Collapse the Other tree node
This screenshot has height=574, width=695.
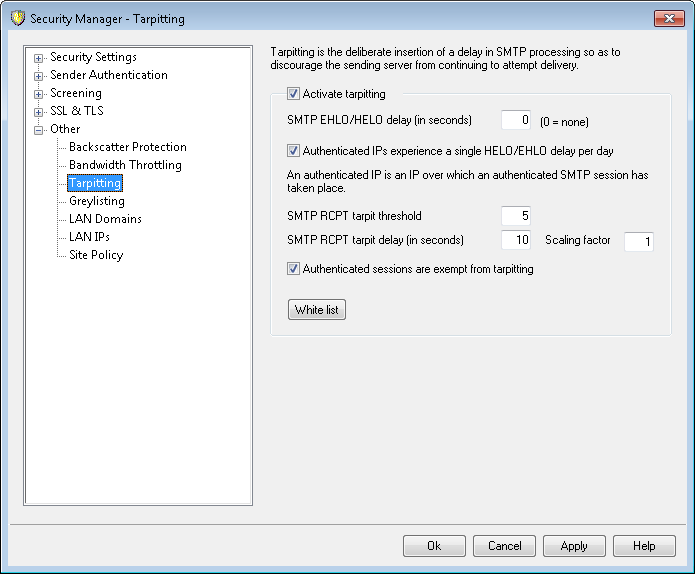click(x=39, y=130)
